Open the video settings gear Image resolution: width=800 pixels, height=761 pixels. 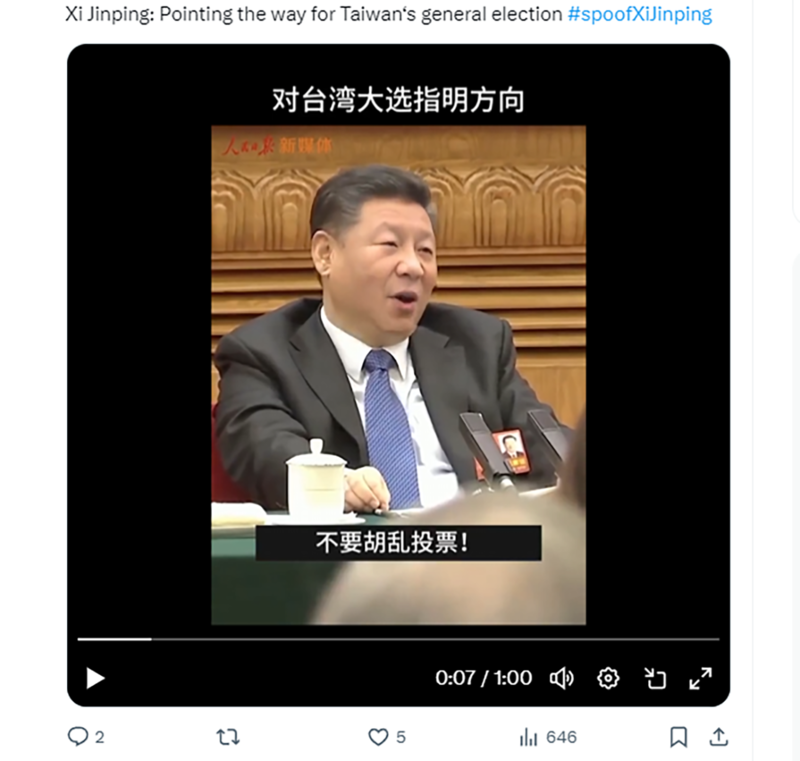(608, 678)
